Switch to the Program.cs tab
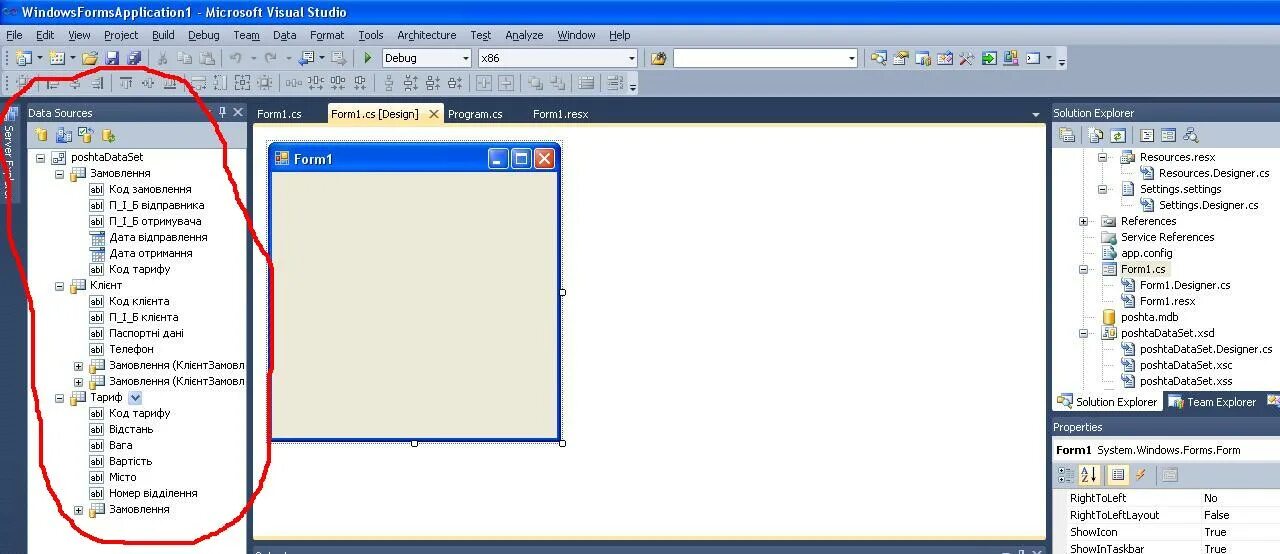The image size is (1280, 554). (x=475, y=114)
